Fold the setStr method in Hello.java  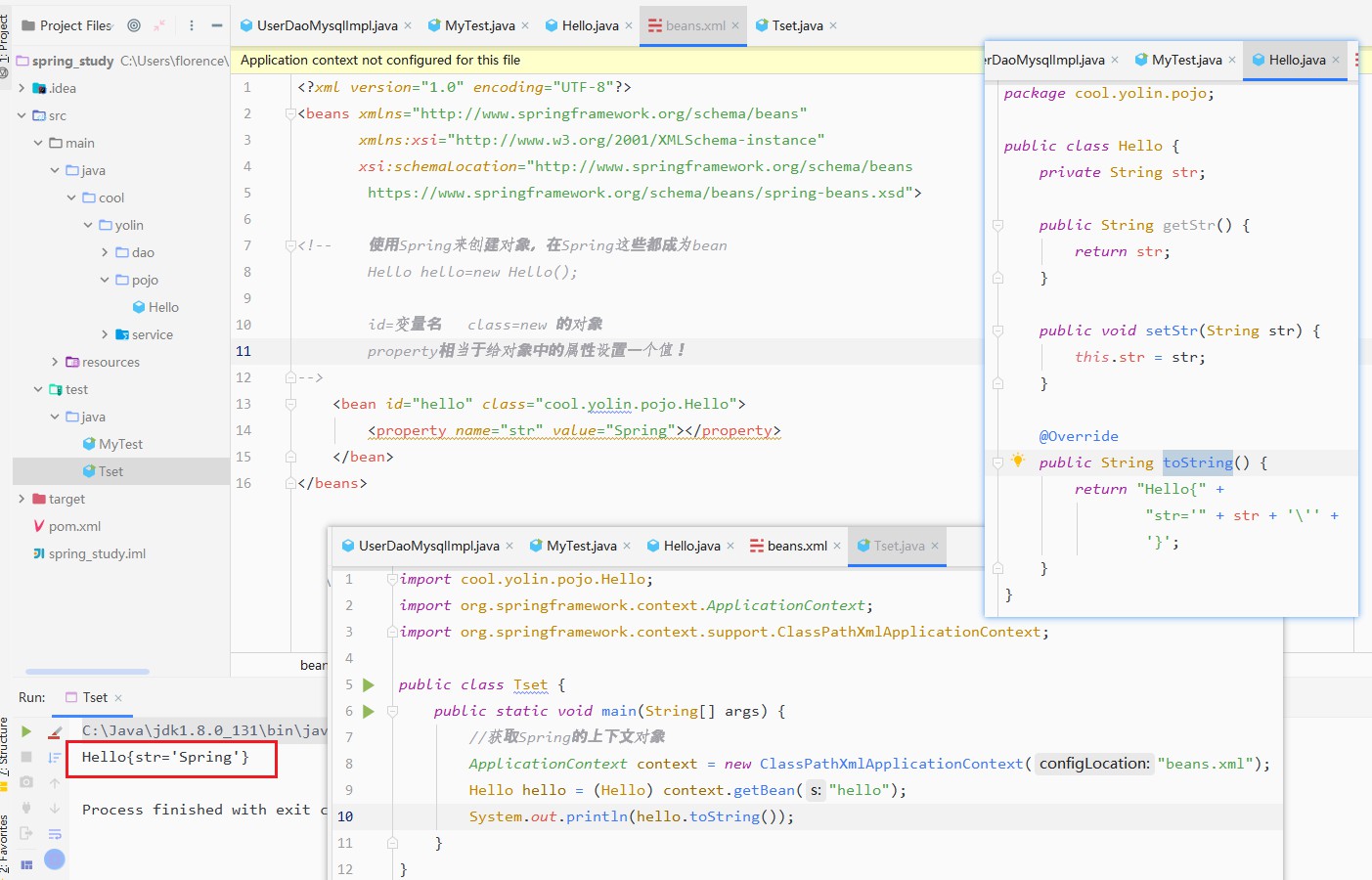pyautogui.click(x=997, y=330)
